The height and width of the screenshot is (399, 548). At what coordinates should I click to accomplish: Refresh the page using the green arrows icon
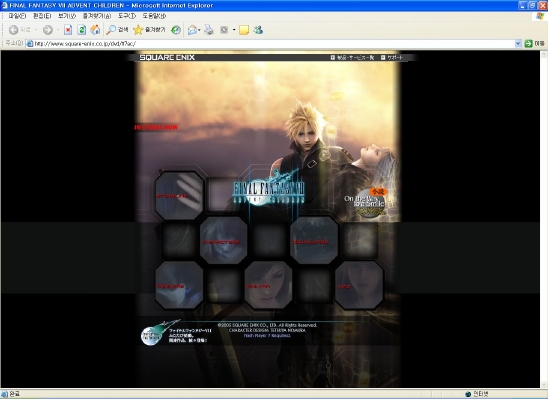[x=82, y=30]
